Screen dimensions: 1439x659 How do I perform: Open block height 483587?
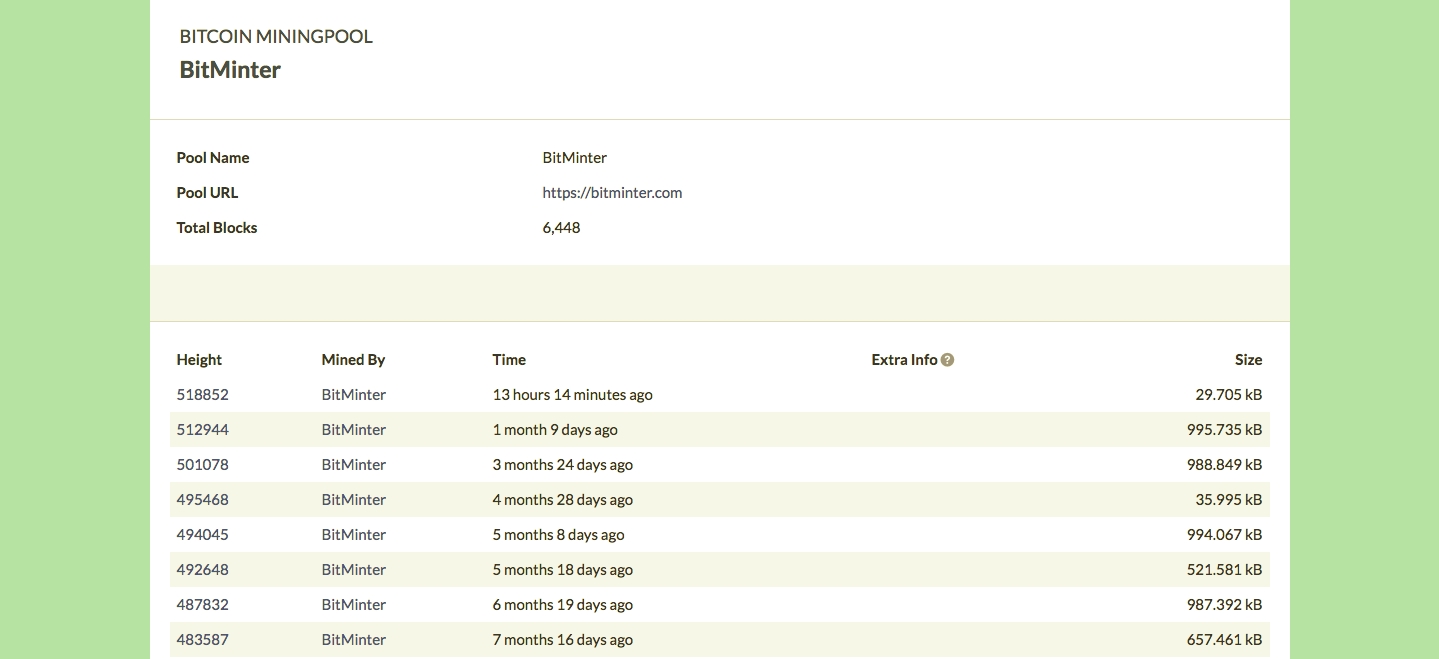203,640
